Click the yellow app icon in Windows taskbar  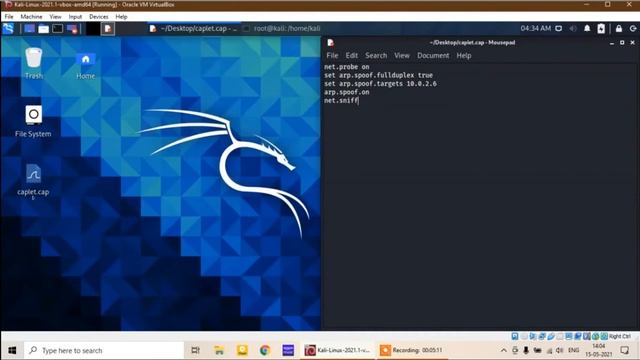coord(242,350)
